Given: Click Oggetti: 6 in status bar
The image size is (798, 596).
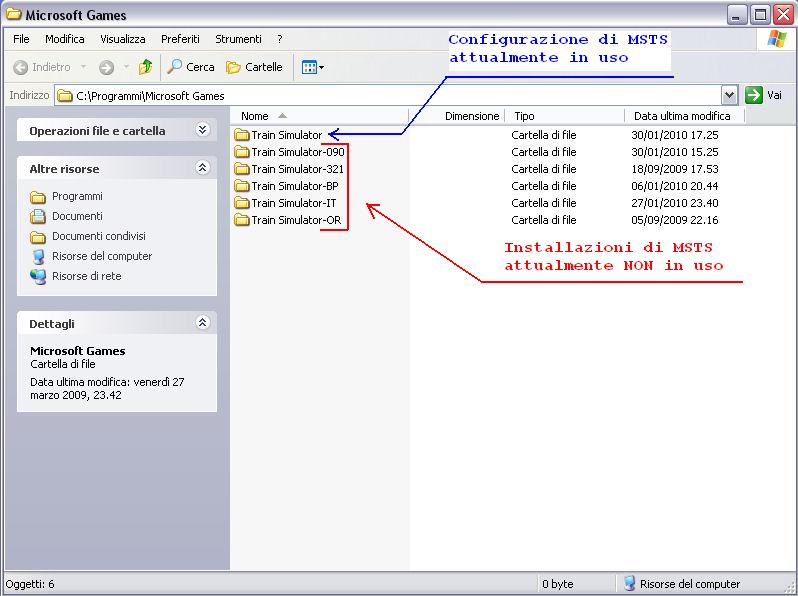Looking at the screenshot, I should 30,584.
